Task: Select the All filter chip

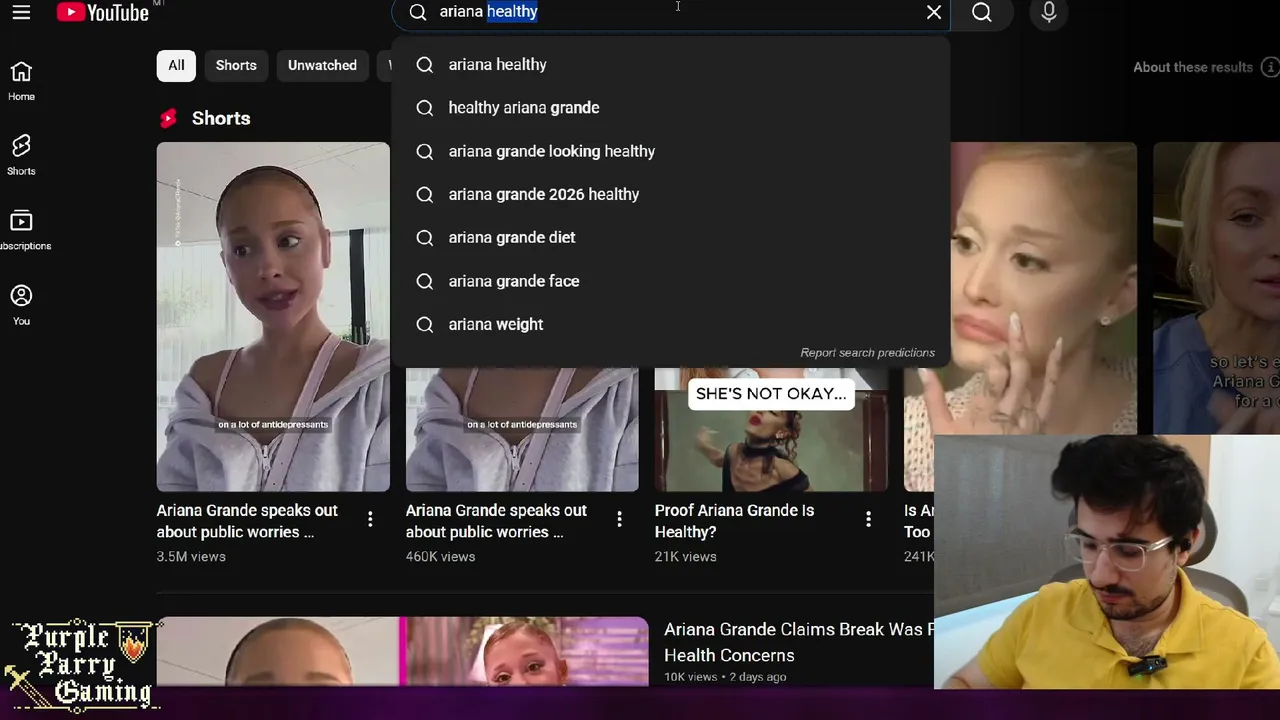Action: tap(176, 65)
